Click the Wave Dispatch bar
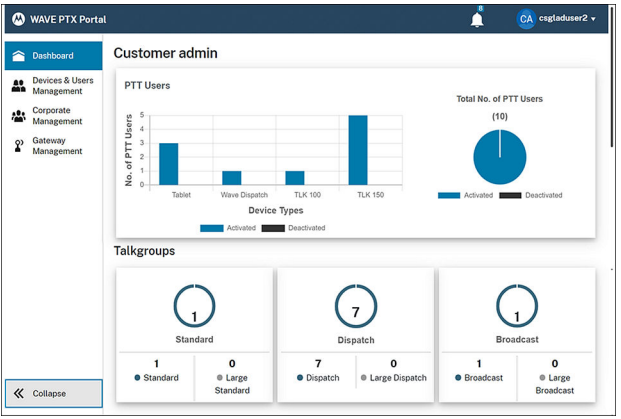This screenshot has width=621, height=419. (232, 178)
